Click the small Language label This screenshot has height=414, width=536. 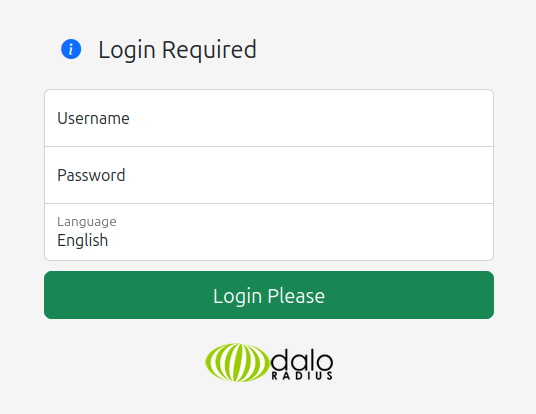[87, 222]
